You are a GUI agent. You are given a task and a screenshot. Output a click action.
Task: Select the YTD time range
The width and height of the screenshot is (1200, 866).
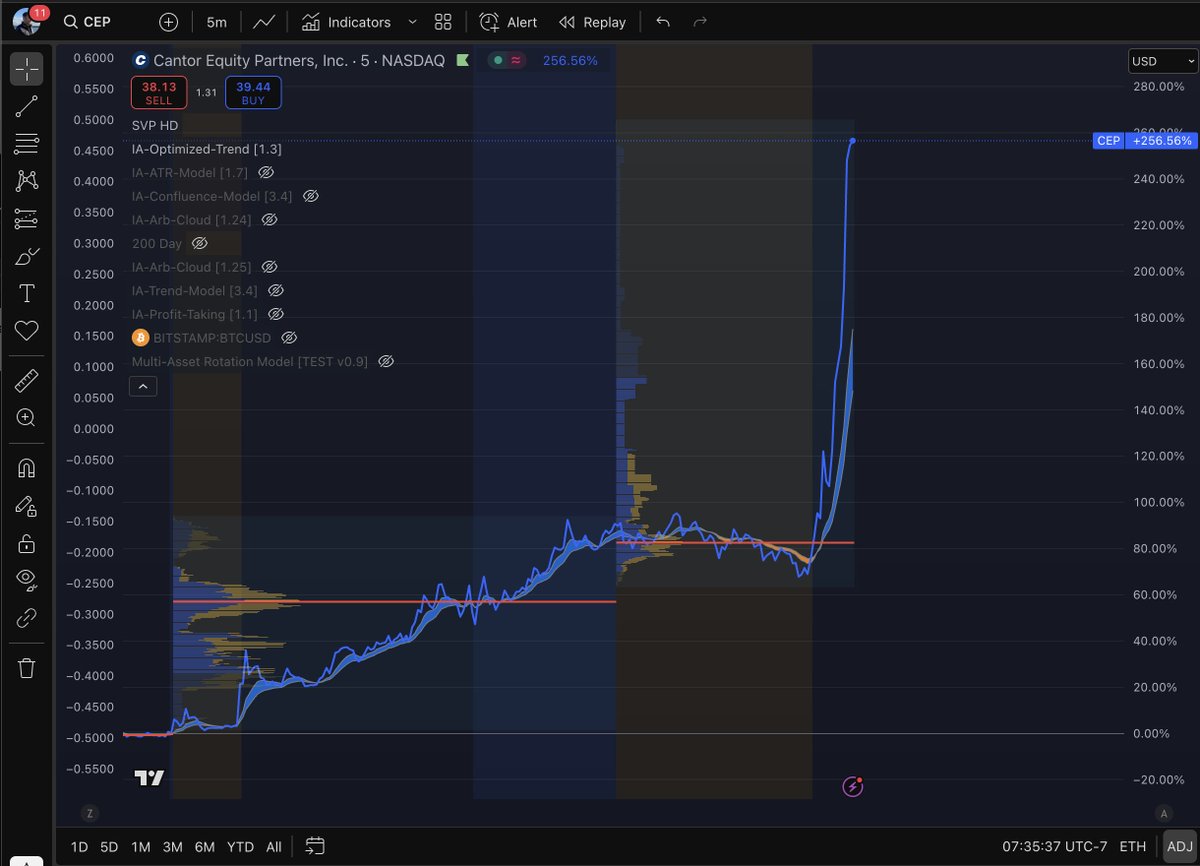pyautogui.click(x=240, y=847)
